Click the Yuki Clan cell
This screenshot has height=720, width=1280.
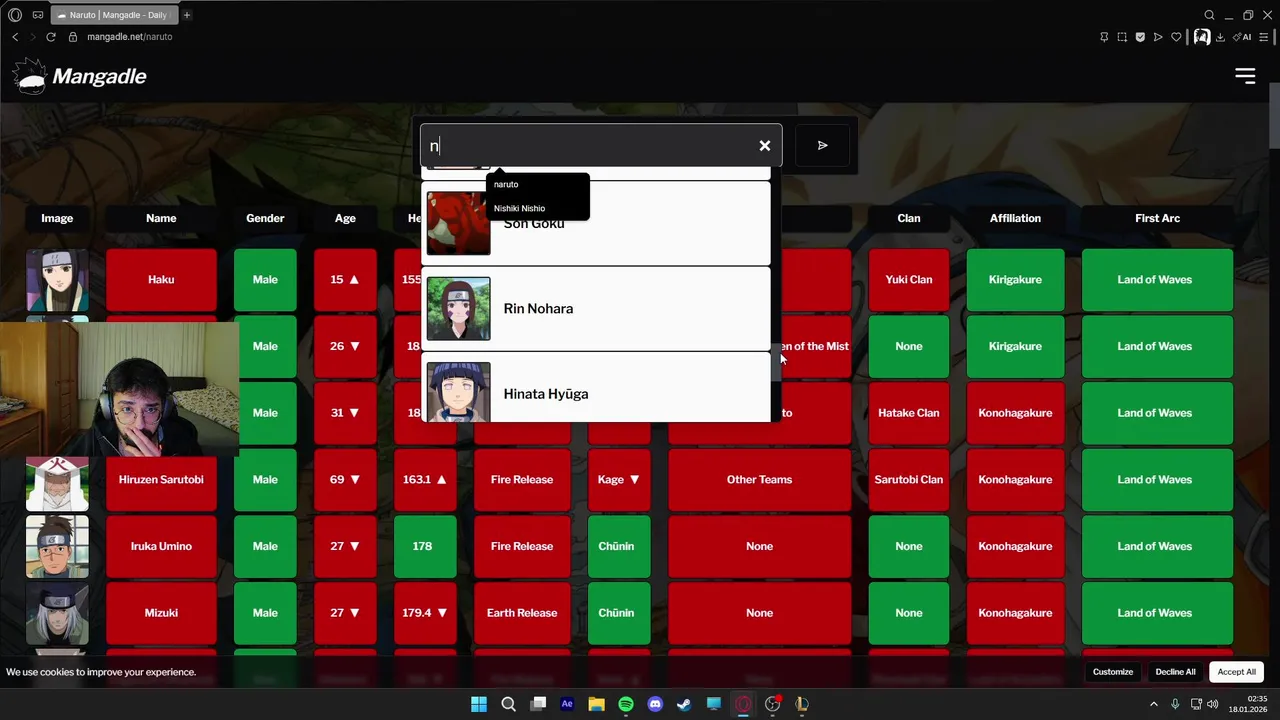coord(909,280)
